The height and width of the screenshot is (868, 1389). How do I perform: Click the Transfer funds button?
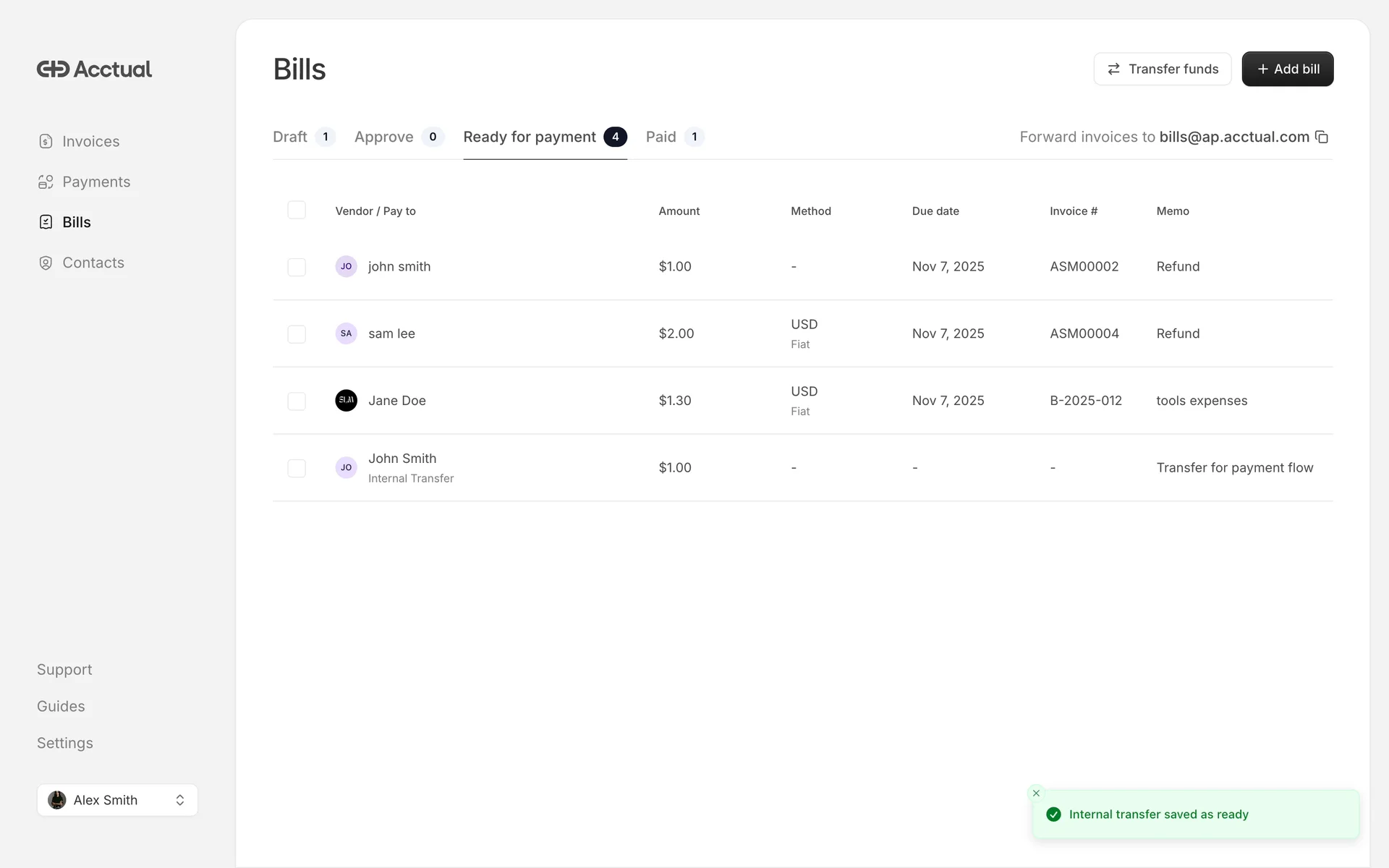[1162, 69]
